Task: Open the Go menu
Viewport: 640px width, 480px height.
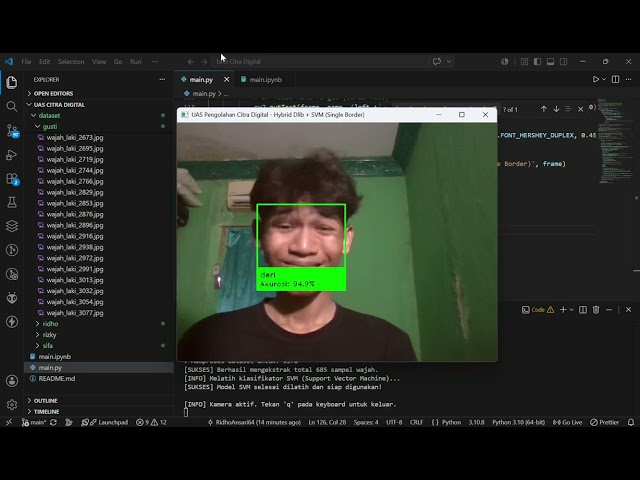Action: (118, 62)
